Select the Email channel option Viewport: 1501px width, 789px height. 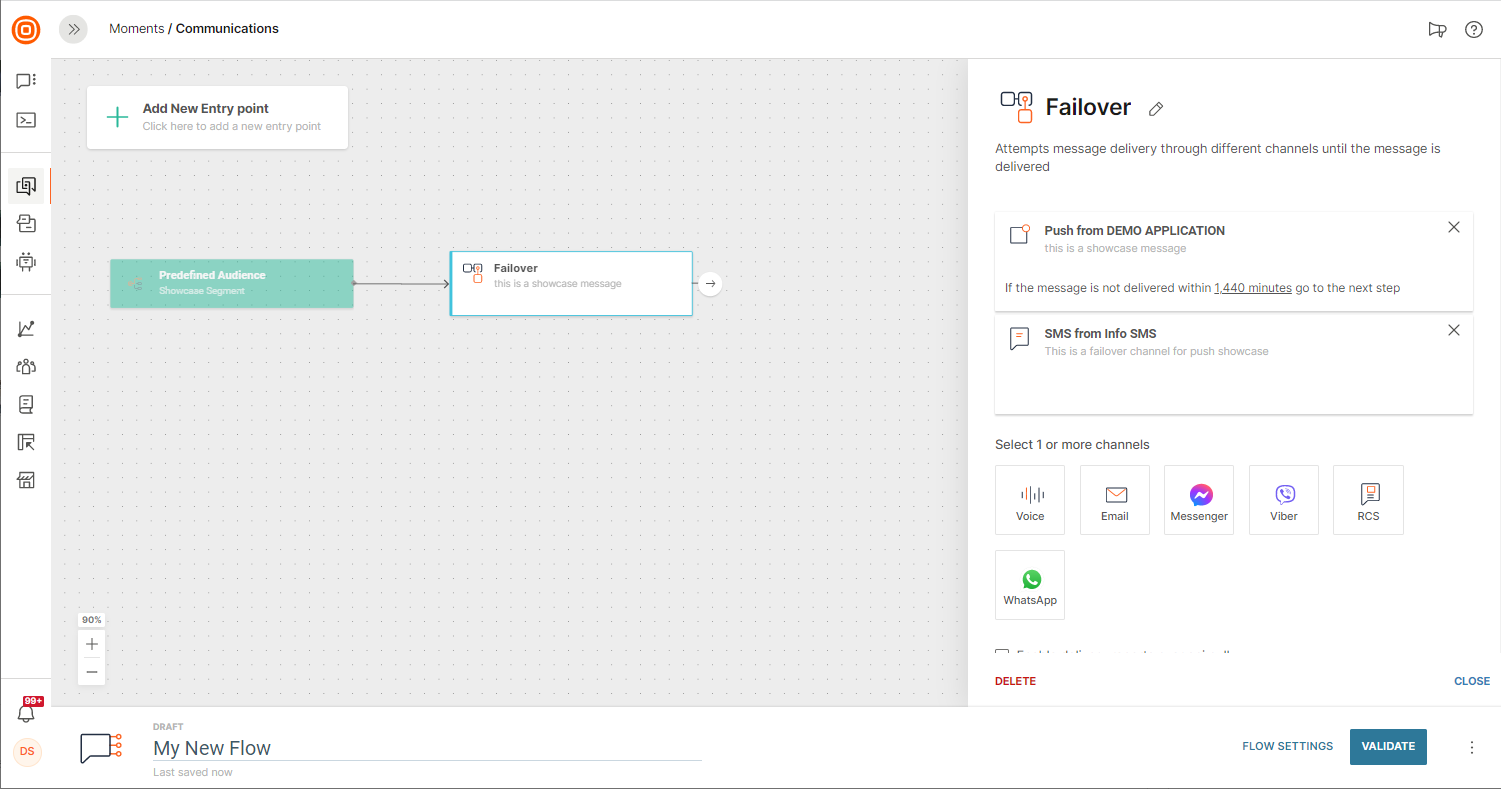click(1114, 500)
